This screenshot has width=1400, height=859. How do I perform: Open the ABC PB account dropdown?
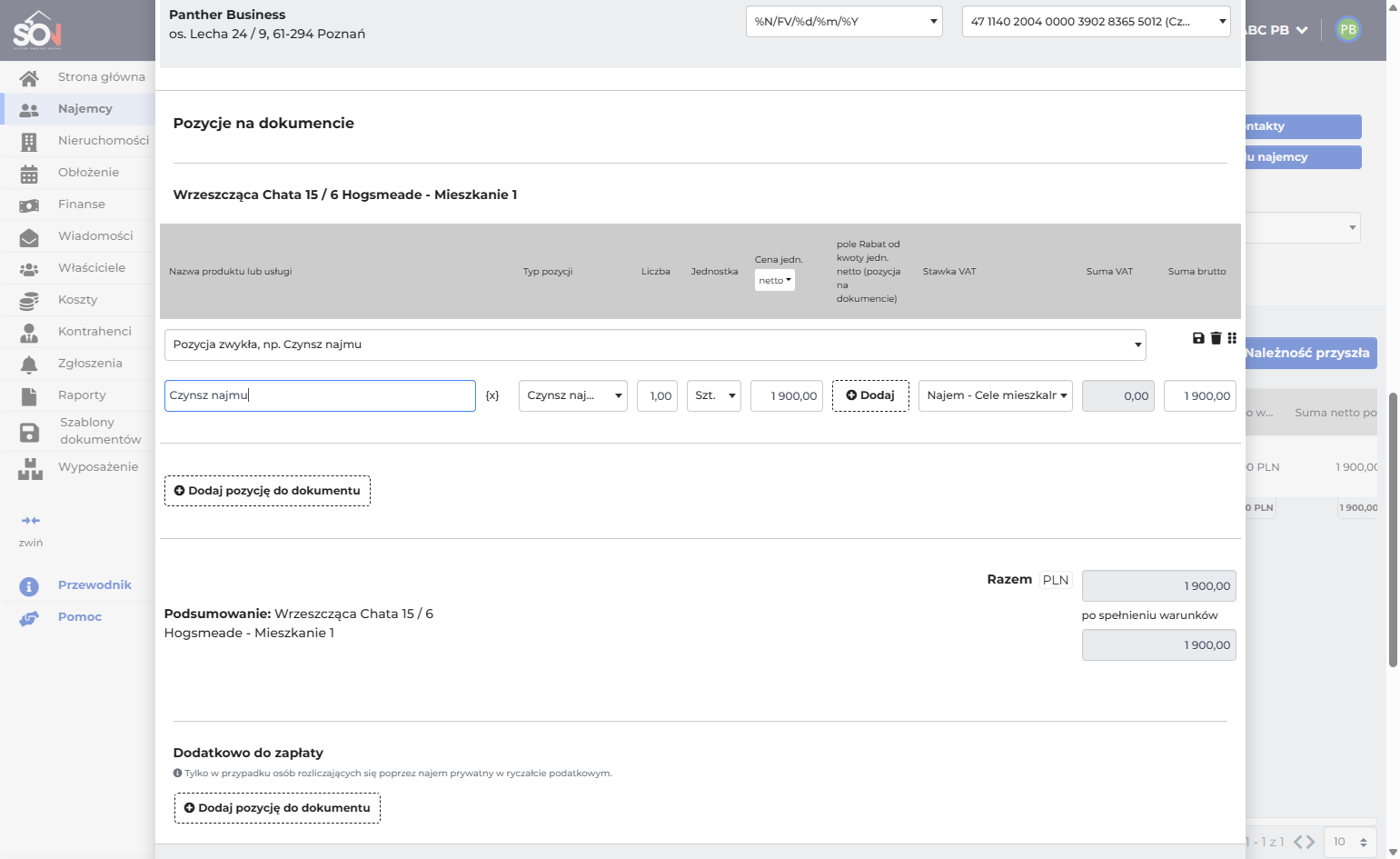coord(1277,30)
